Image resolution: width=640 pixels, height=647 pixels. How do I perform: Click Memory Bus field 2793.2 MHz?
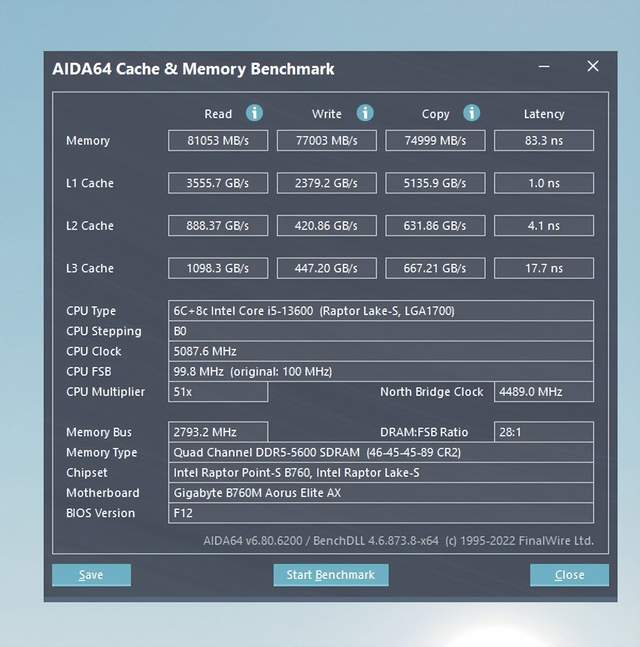click(218, 432)
